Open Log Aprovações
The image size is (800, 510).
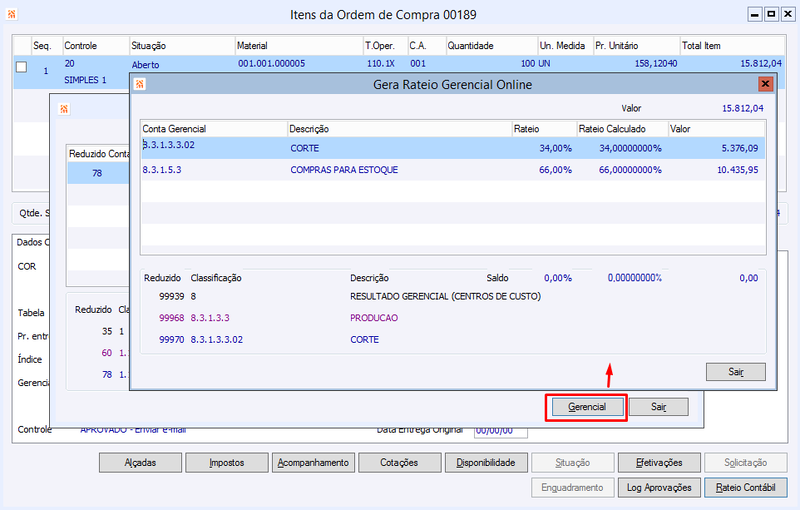point(659,488)
